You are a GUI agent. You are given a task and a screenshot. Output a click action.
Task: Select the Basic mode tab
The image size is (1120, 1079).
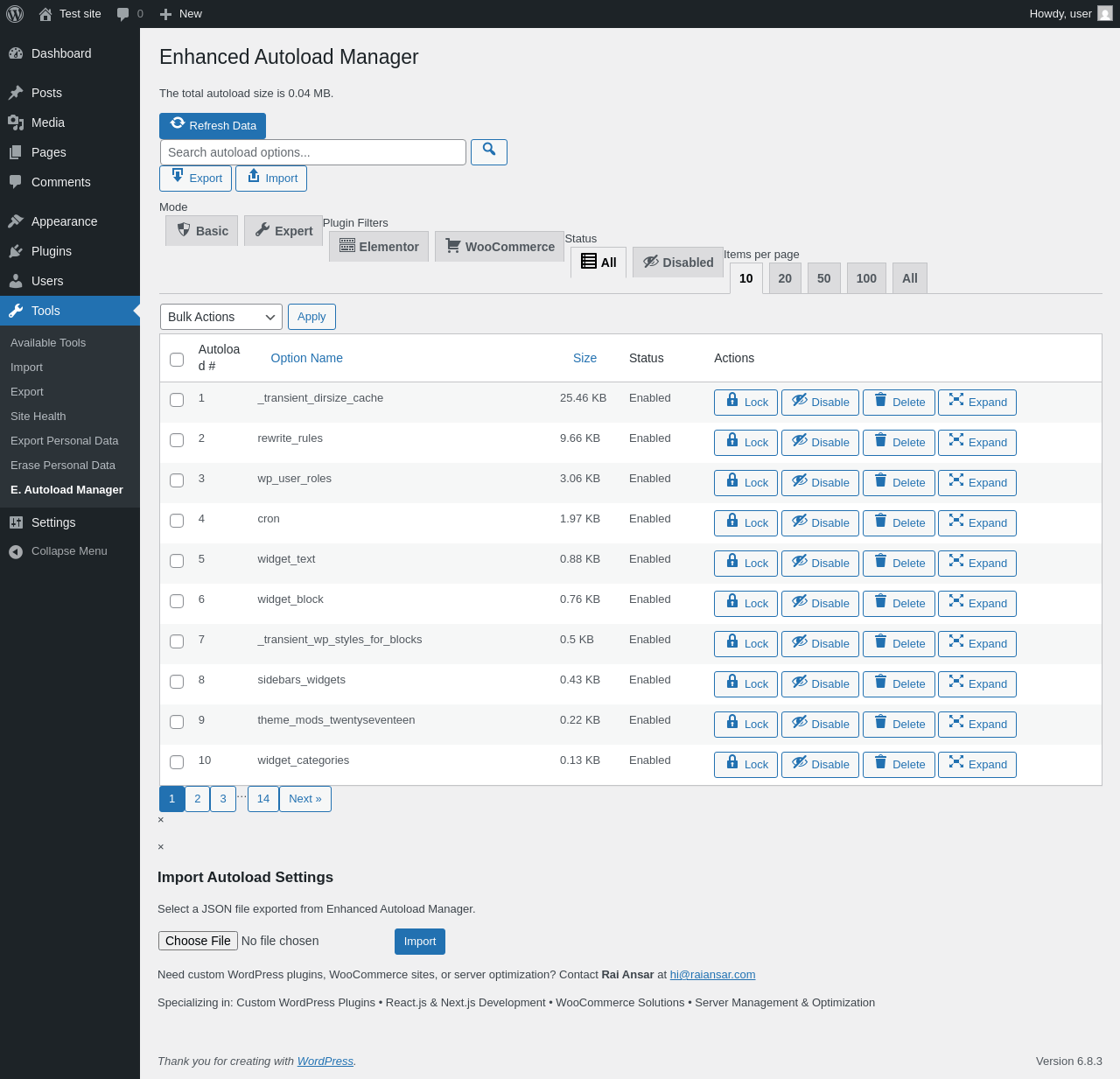coord(202,230)
